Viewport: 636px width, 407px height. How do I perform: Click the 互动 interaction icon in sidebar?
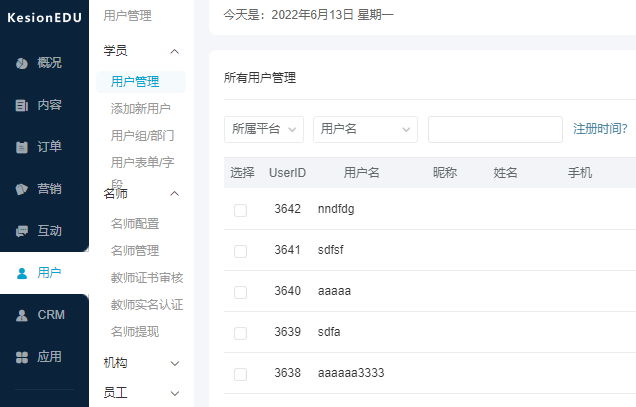click(x=22, y=231)
